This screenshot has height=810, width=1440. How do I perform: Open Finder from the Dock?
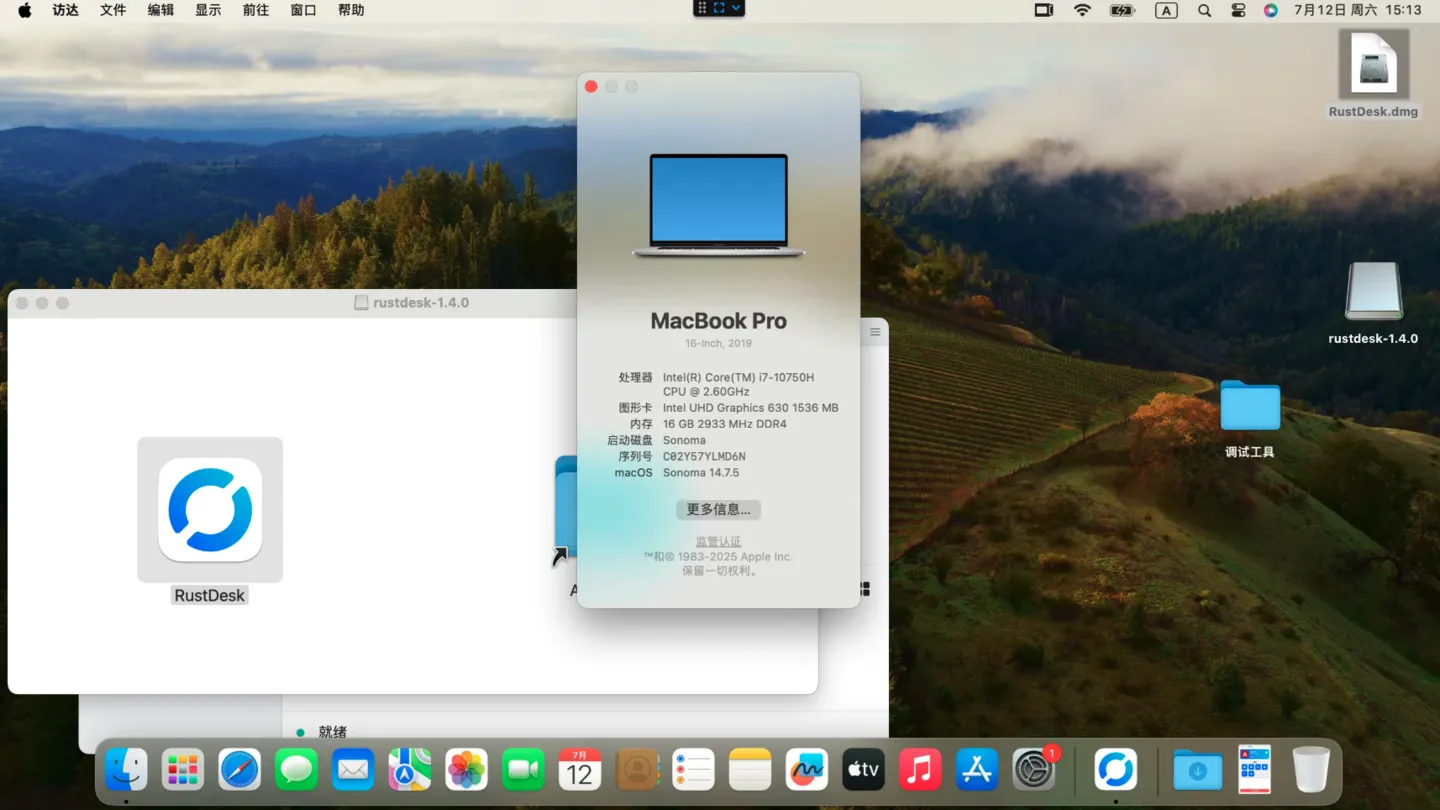coord(127,770)
